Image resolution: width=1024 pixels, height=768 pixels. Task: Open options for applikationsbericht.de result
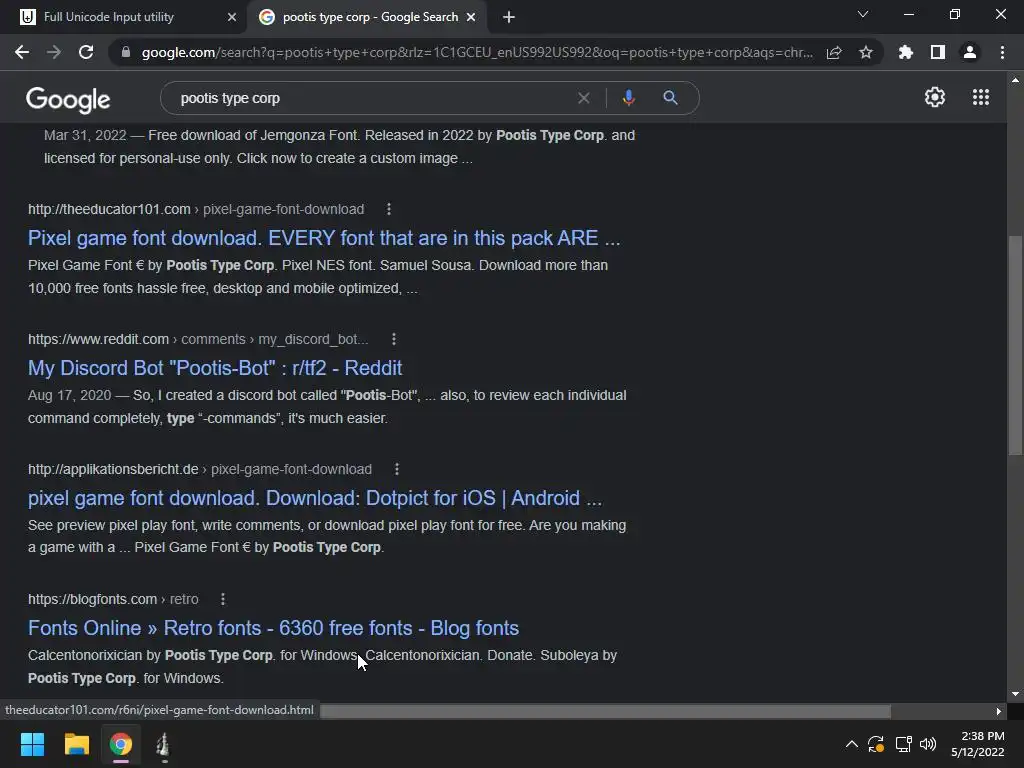click(396, 469)
